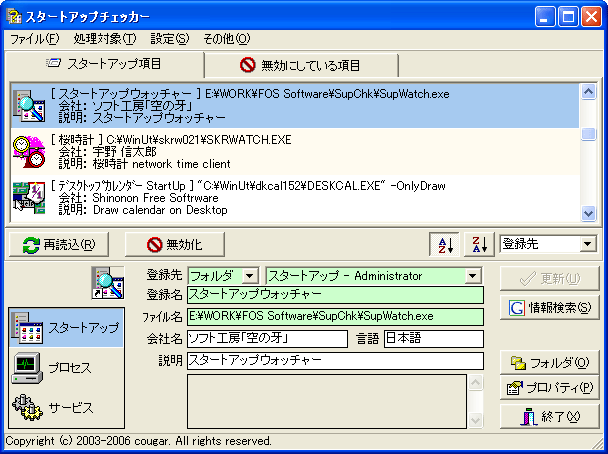Switch to the スタートアップ項目 tab

coord(104,64)
